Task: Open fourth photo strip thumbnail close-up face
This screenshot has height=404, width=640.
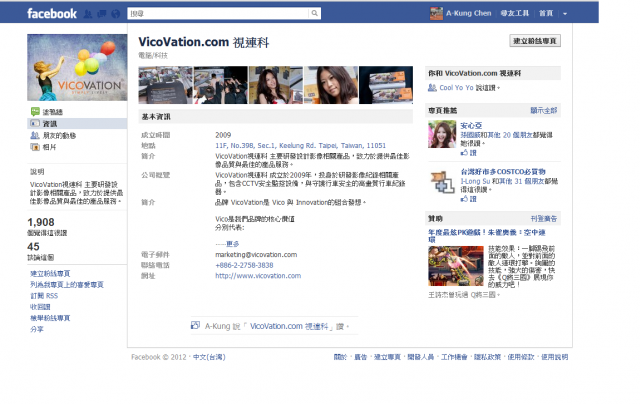Action: (x=331, y=85)
